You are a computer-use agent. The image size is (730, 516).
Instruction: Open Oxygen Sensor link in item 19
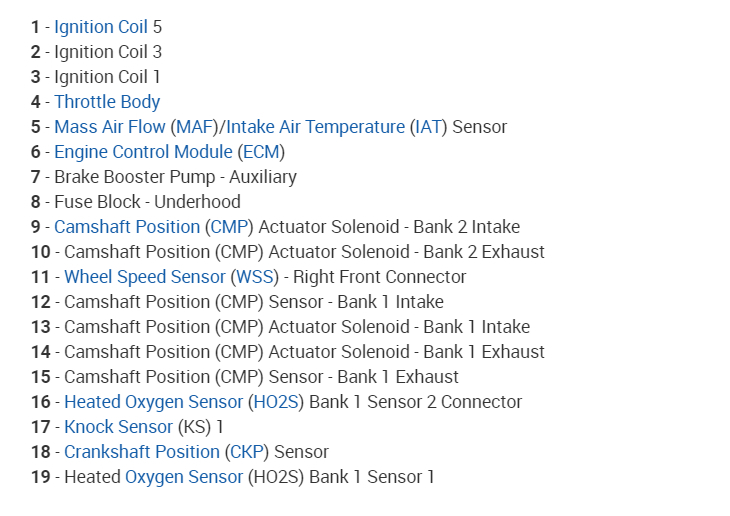(x=184, y=477)
